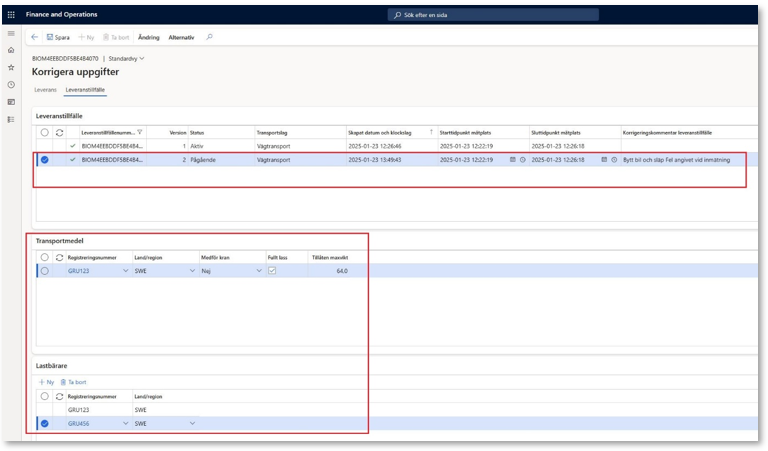Open the Alternativ menu
Image resolution: width=768 pixels, height=451 pixels.
pos(181,37)
